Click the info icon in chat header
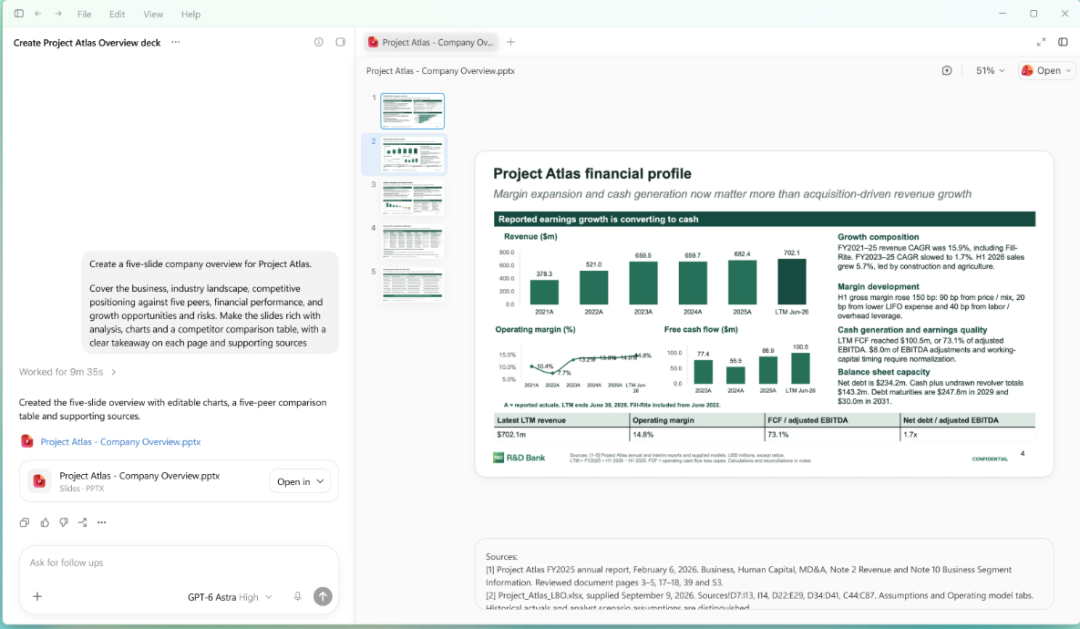The width and height of the screenshot is (1080, 629). pos(319,42)
